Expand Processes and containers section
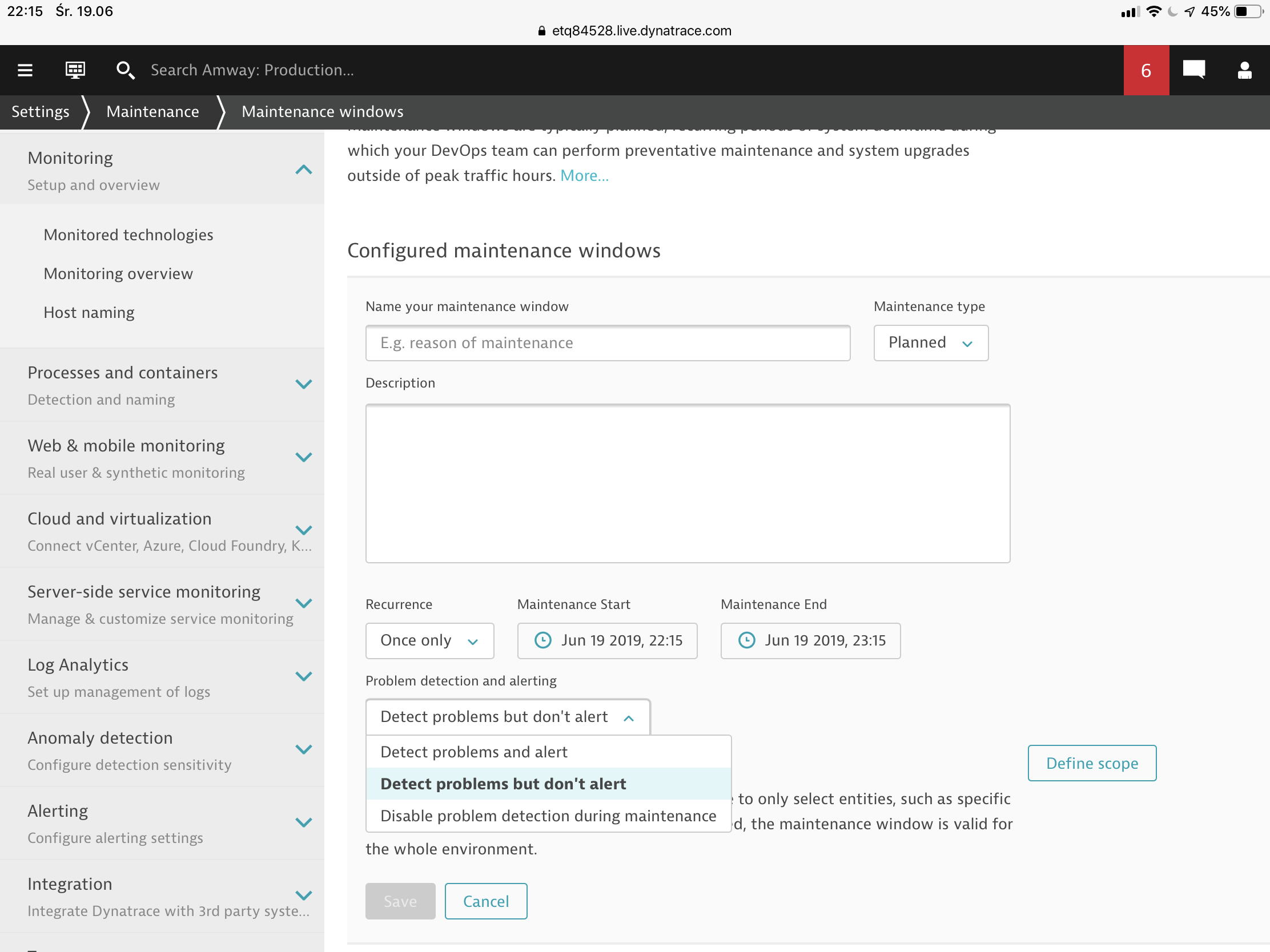This screenshot has width=1270, height=952. [303, 385]
